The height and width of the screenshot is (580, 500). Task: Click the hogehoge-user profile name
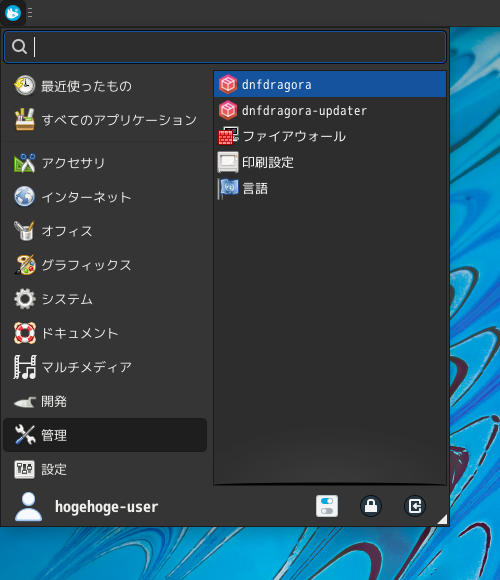(107, 507)
